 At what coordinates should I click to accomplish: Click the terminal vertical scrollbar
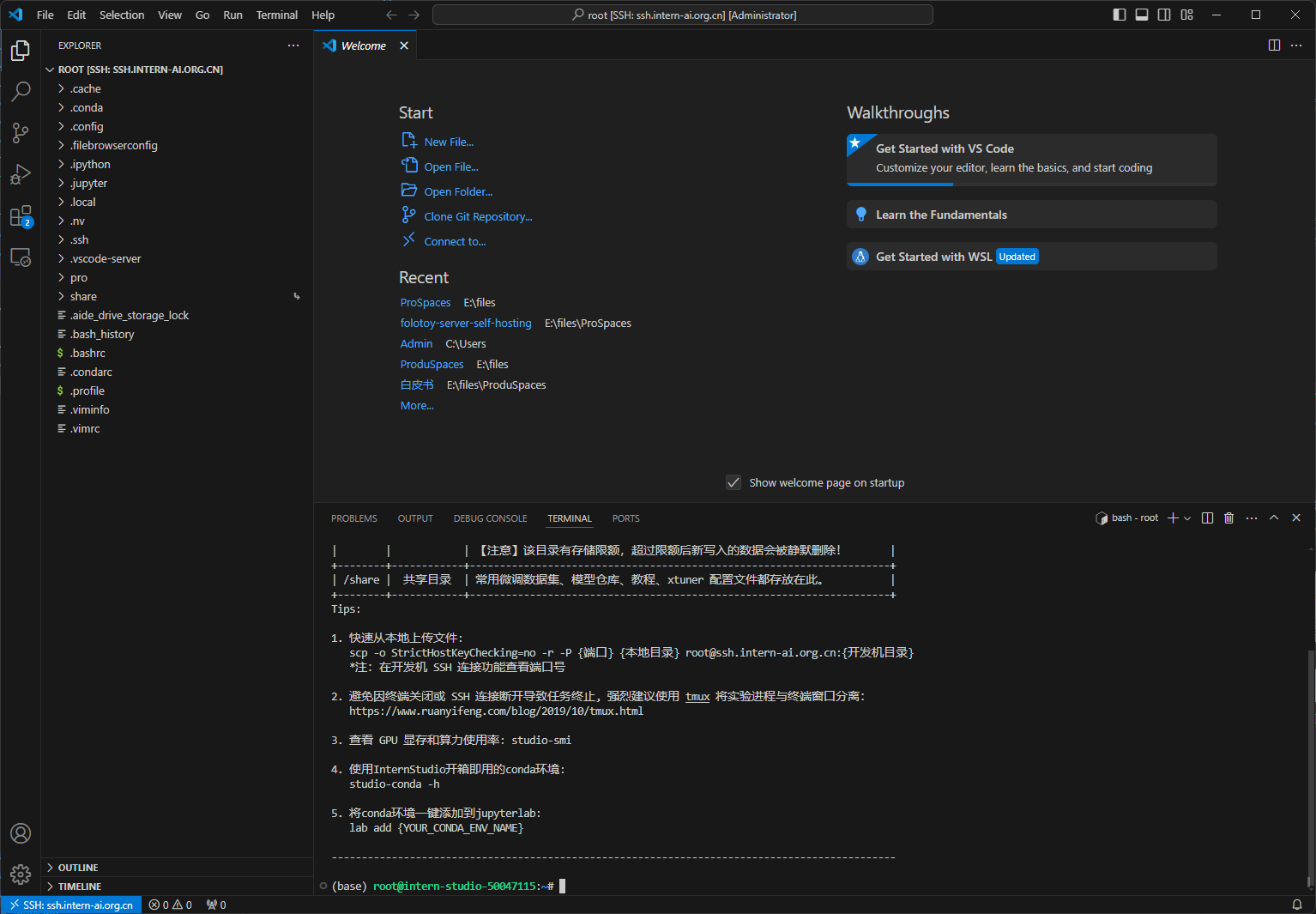click(x=1310, y=768)
